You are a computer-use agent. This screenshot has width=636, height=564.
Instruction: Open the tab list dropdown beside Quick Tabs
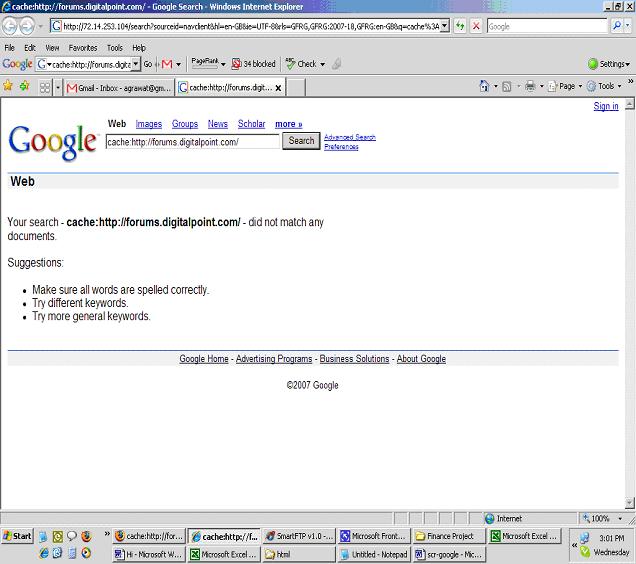[58, 88]
